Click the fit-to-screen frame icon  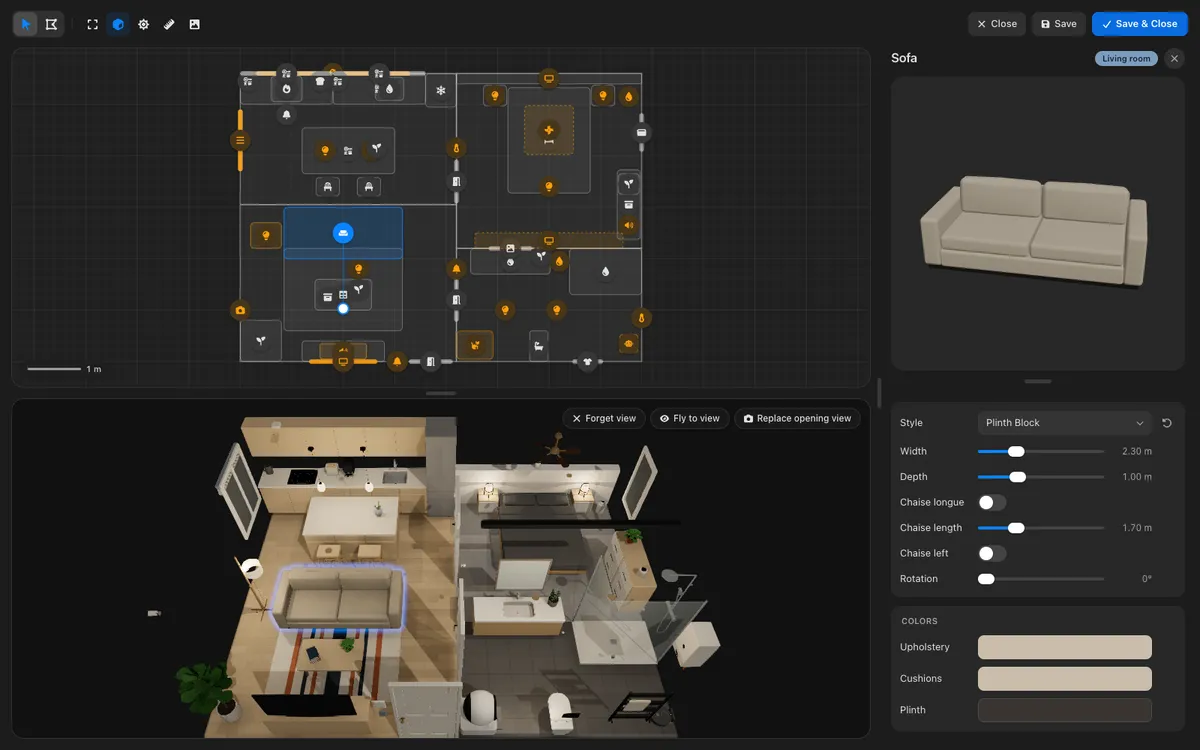93,24
